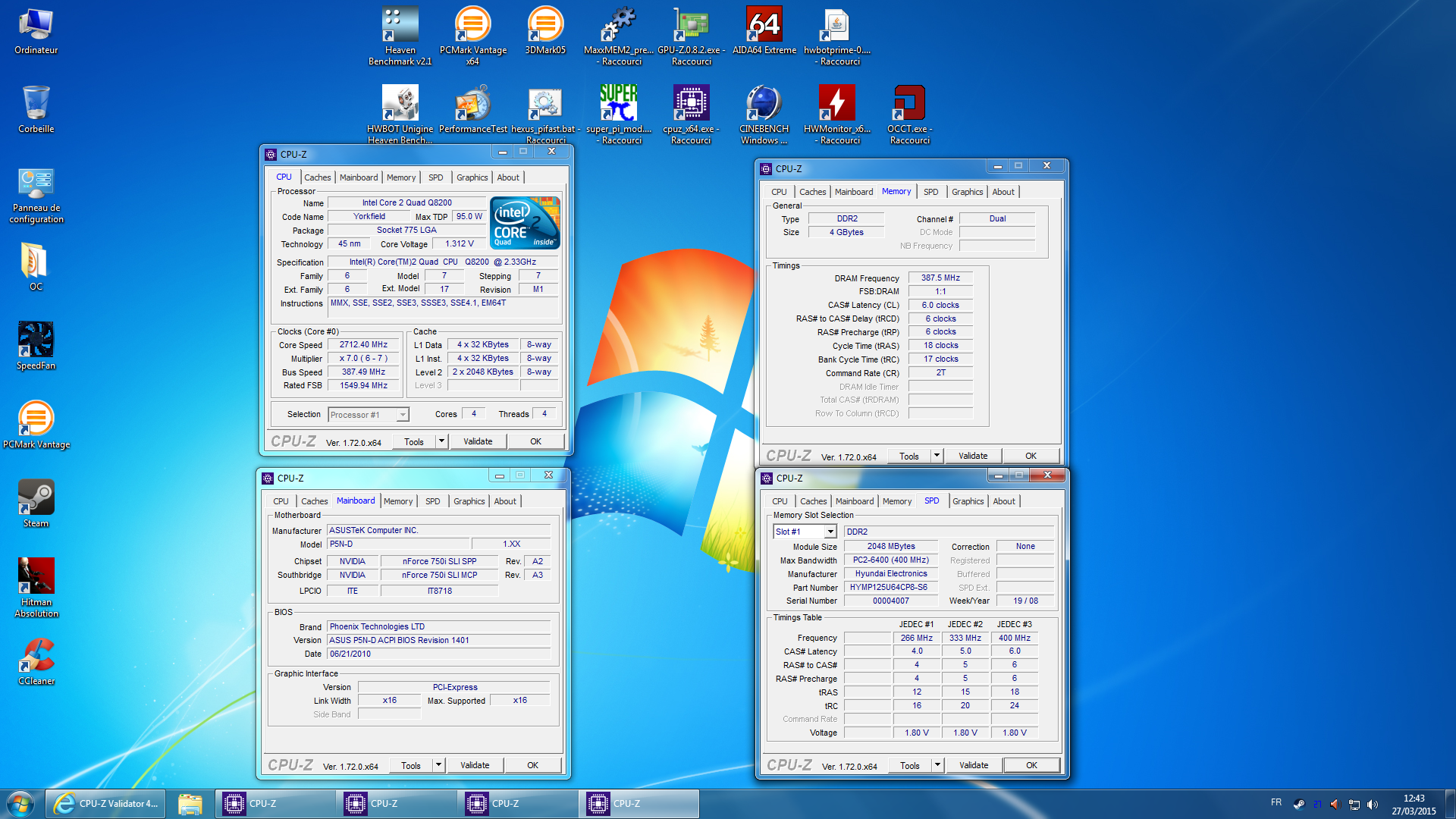Launch PCMark Vantage icon on left desktop column
The image size is (1456, 819).
pos(36,425)
